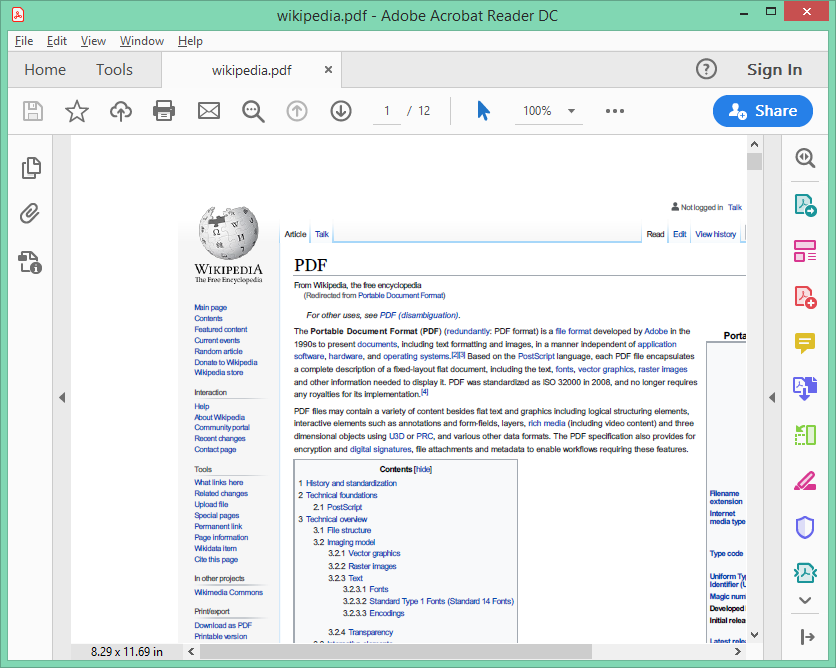Viewport: 836px width, 668px height.
Task: Collapse the left navigation pane arrow
Action: coord(62,397)
